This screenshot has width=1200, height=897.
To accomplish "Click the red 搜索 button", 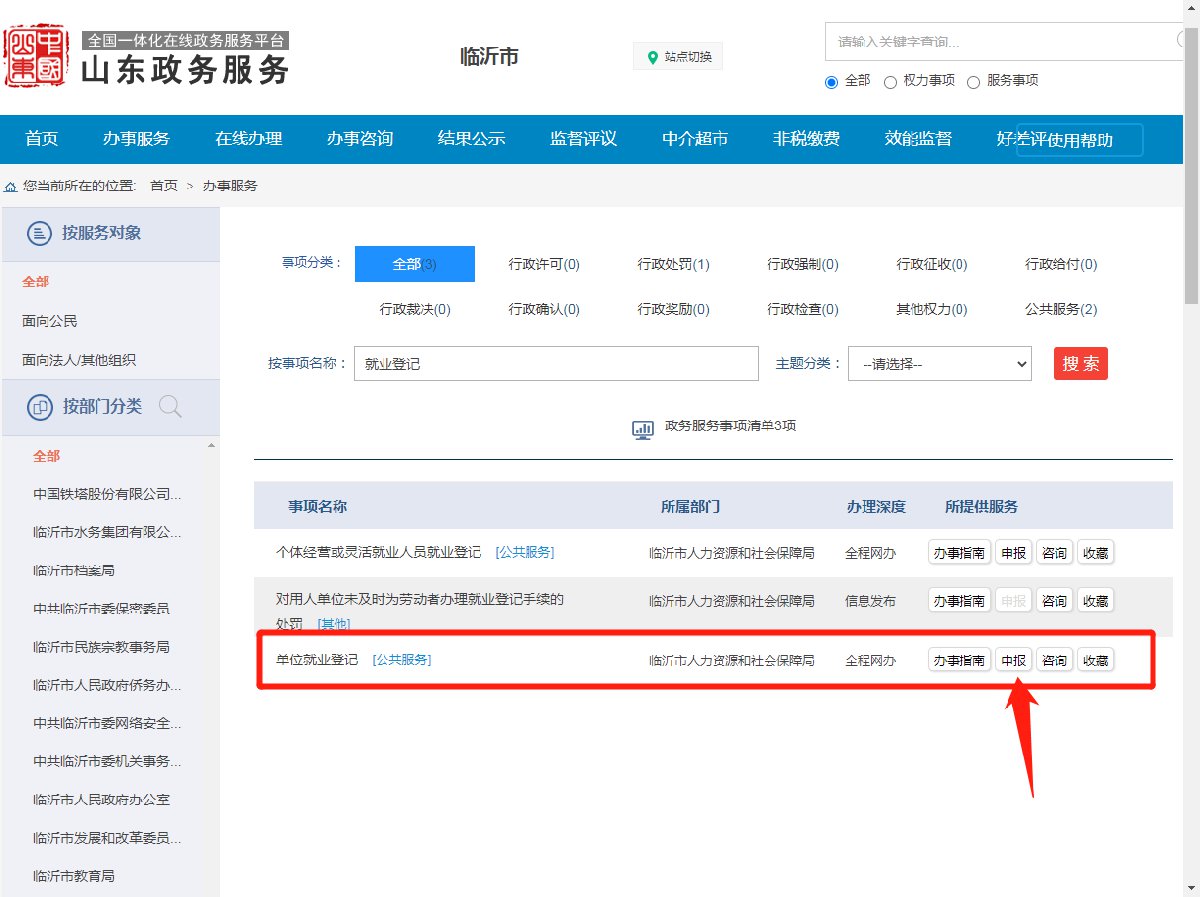I will tap(1080, 363).
